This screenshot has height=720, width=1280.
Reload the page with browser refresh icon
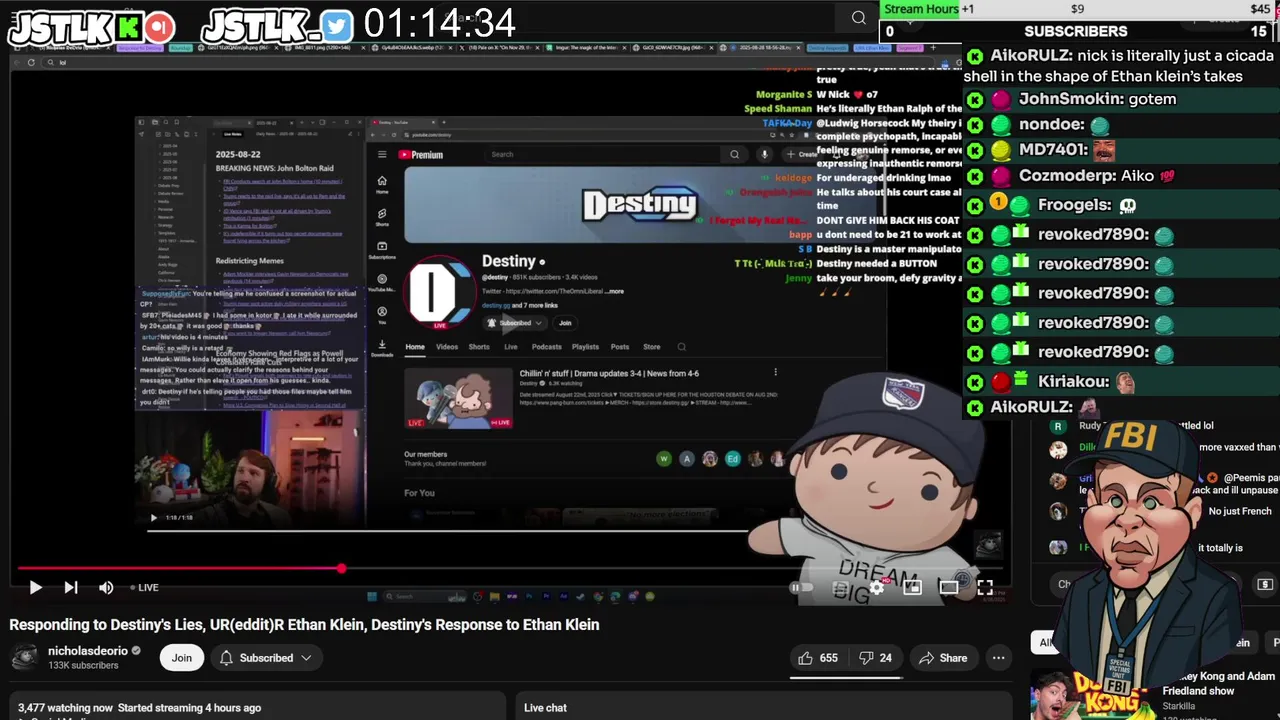32,62
